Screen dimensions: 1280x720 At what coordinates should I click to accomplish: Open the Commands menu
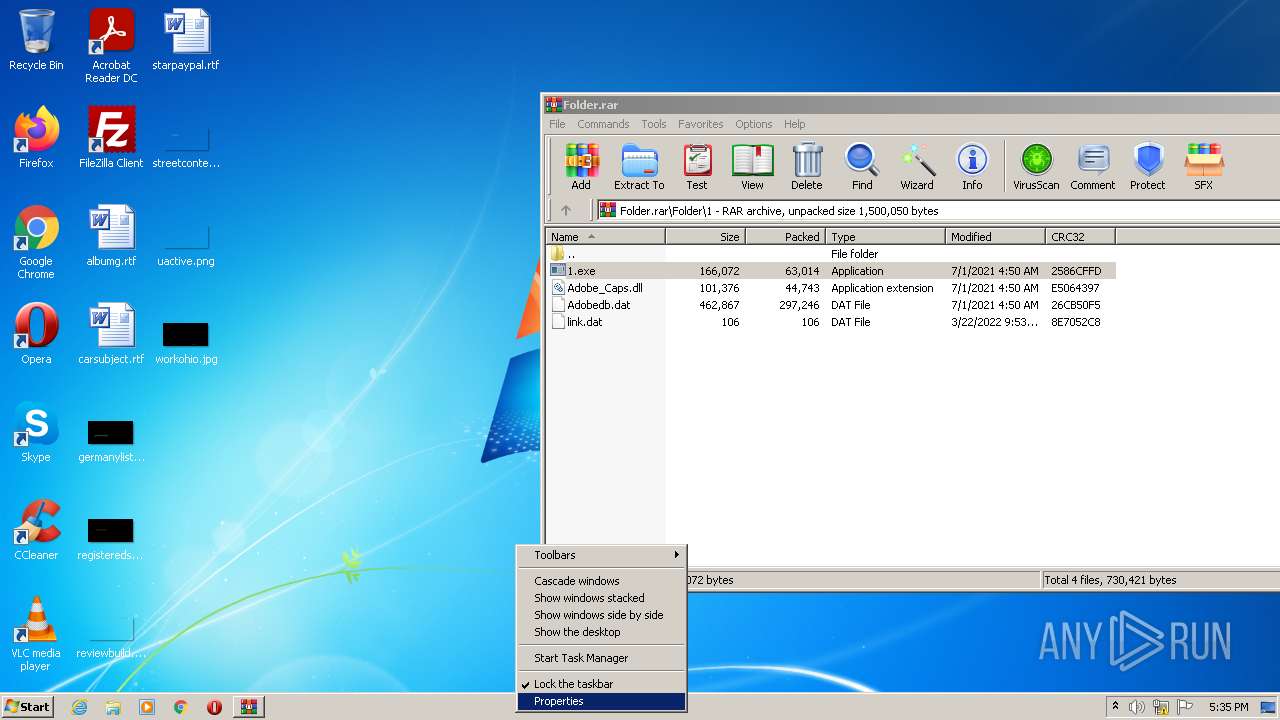coord(603,124)
